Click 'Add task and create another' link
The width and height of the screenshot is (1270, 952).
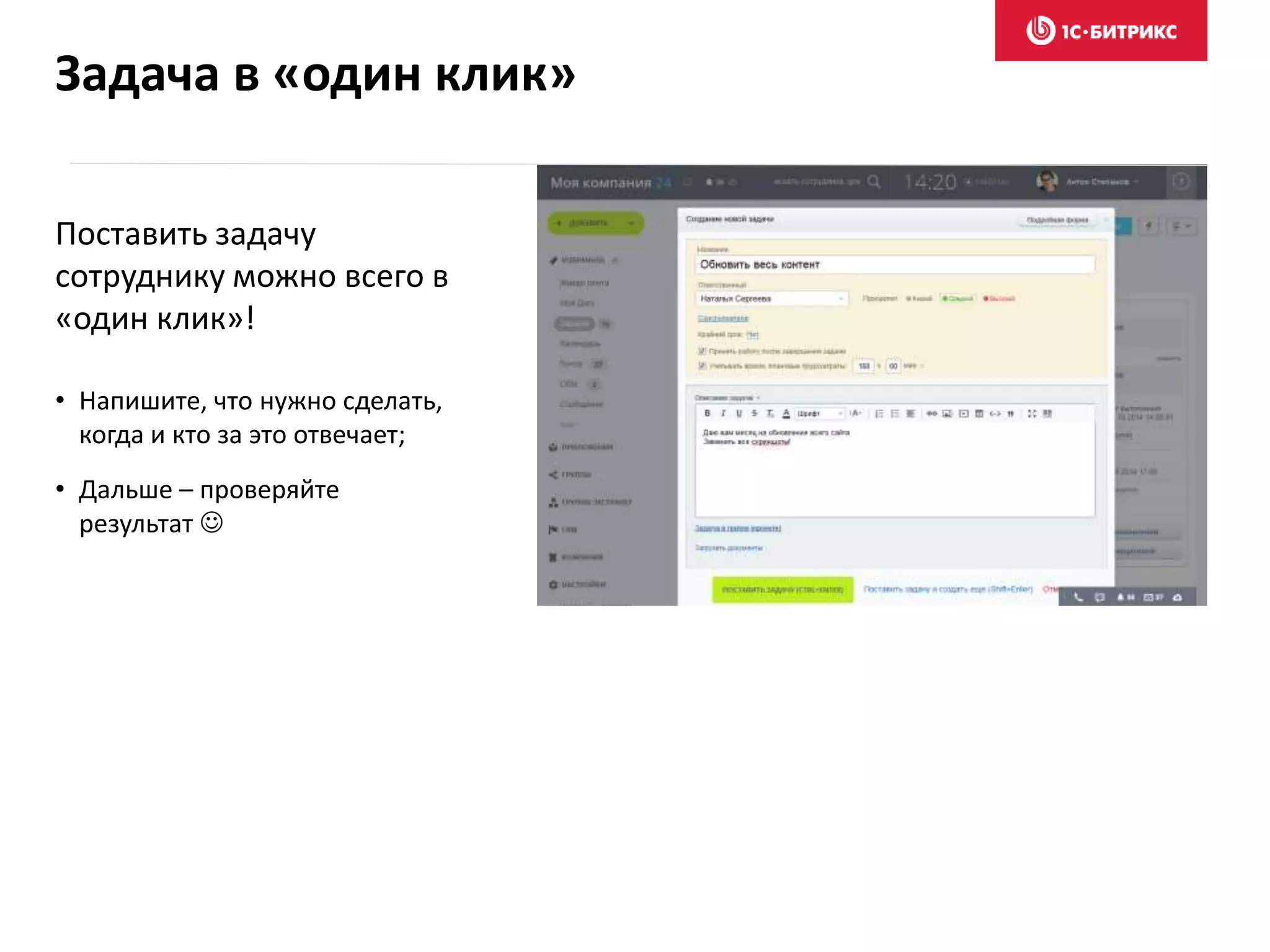click(948, 589)
